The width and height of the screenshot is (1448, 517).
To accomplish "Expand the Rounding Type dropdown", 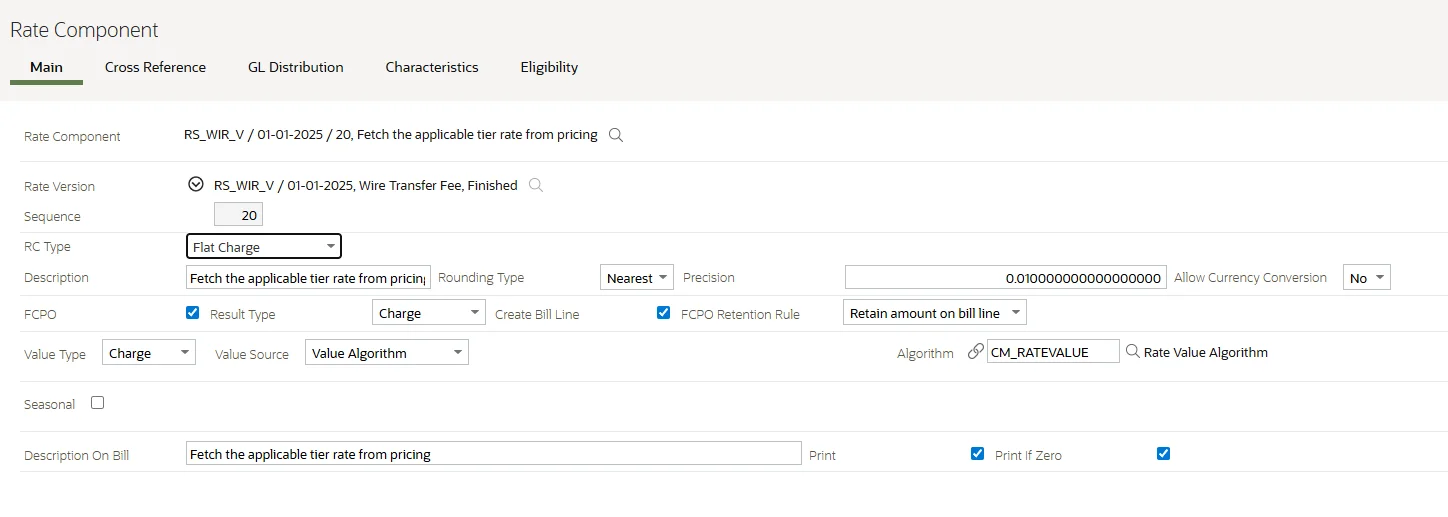I will [x=637, y=278].
